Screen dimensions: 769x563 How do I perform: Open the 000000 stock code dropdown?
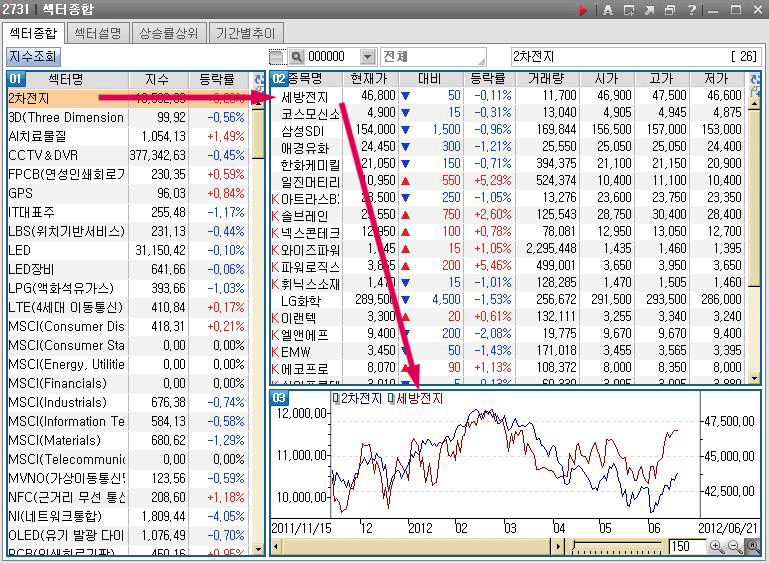[367, 57]
